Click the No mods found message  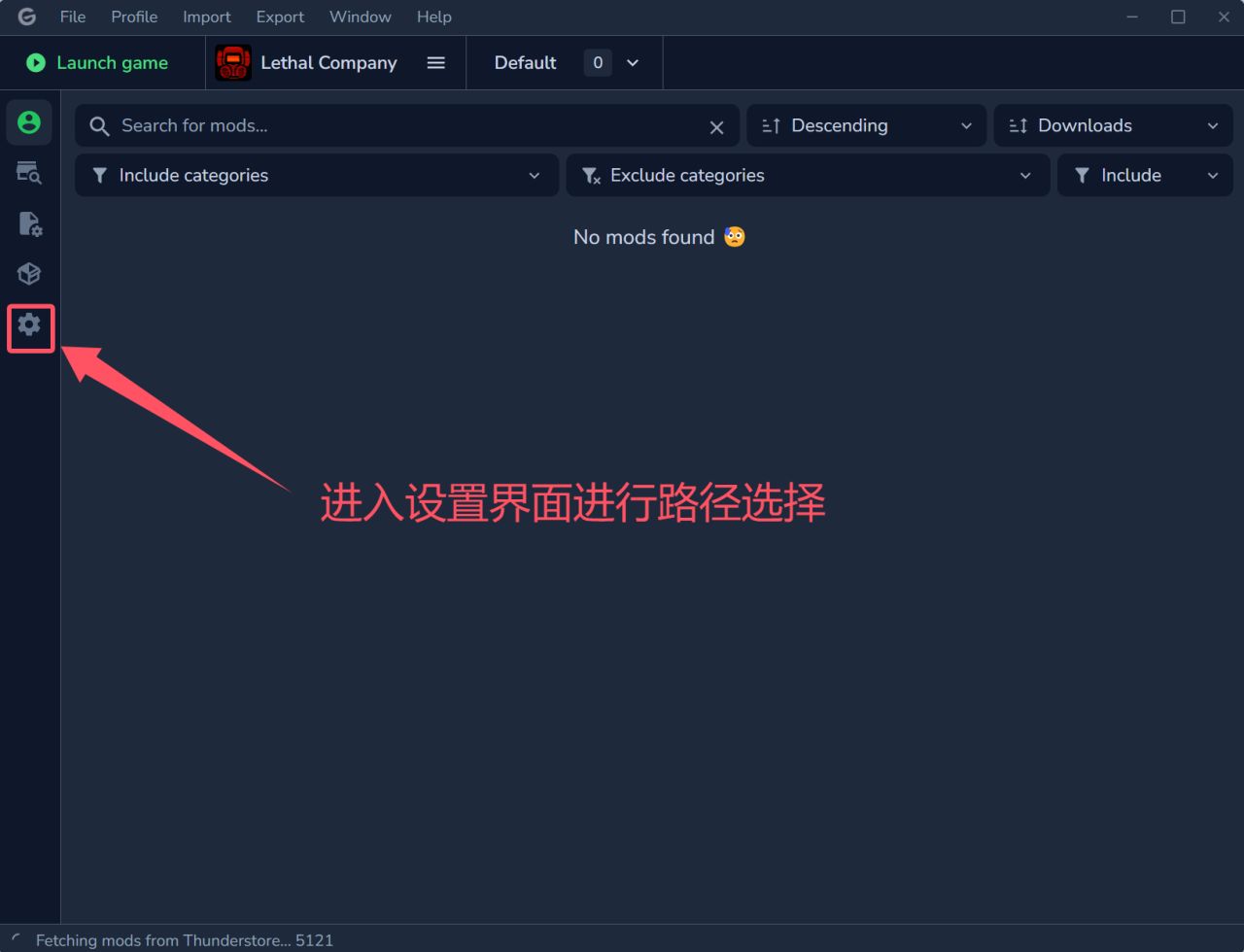coord(659,237)
